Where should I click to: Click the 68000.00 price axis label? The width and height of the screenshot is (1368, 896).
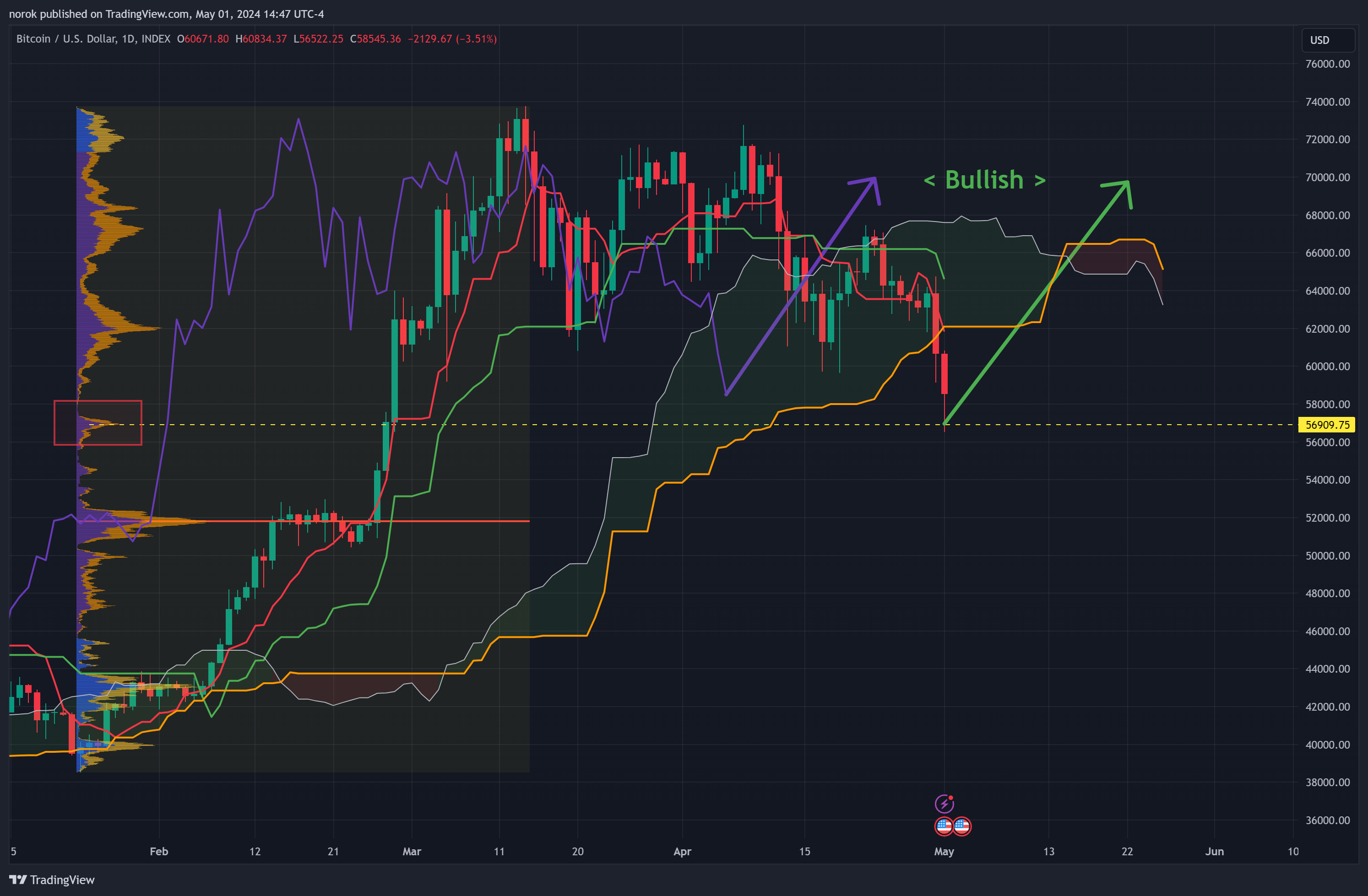(x=1327, y=216)
